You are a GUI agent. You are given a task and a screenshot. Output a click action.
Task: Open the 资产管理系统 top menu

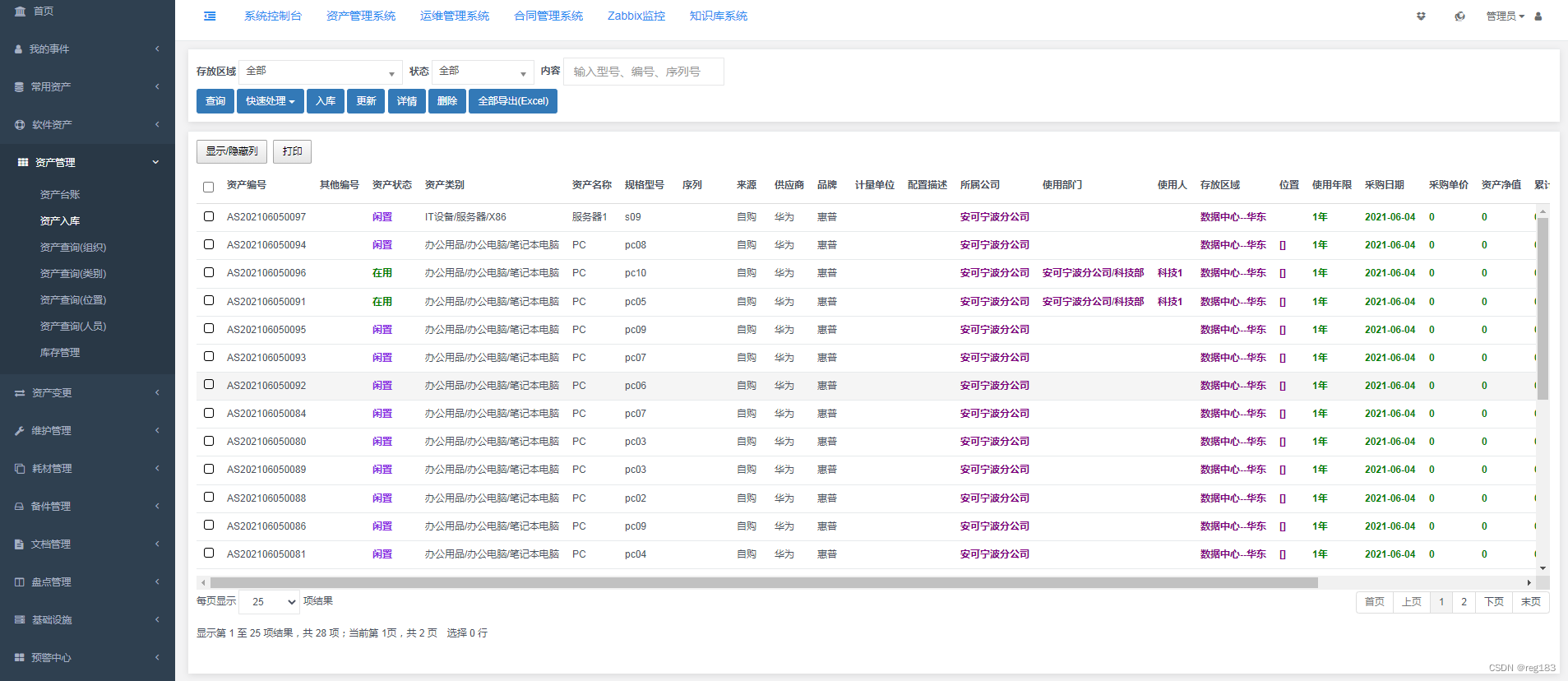click(x=361, y=16)
